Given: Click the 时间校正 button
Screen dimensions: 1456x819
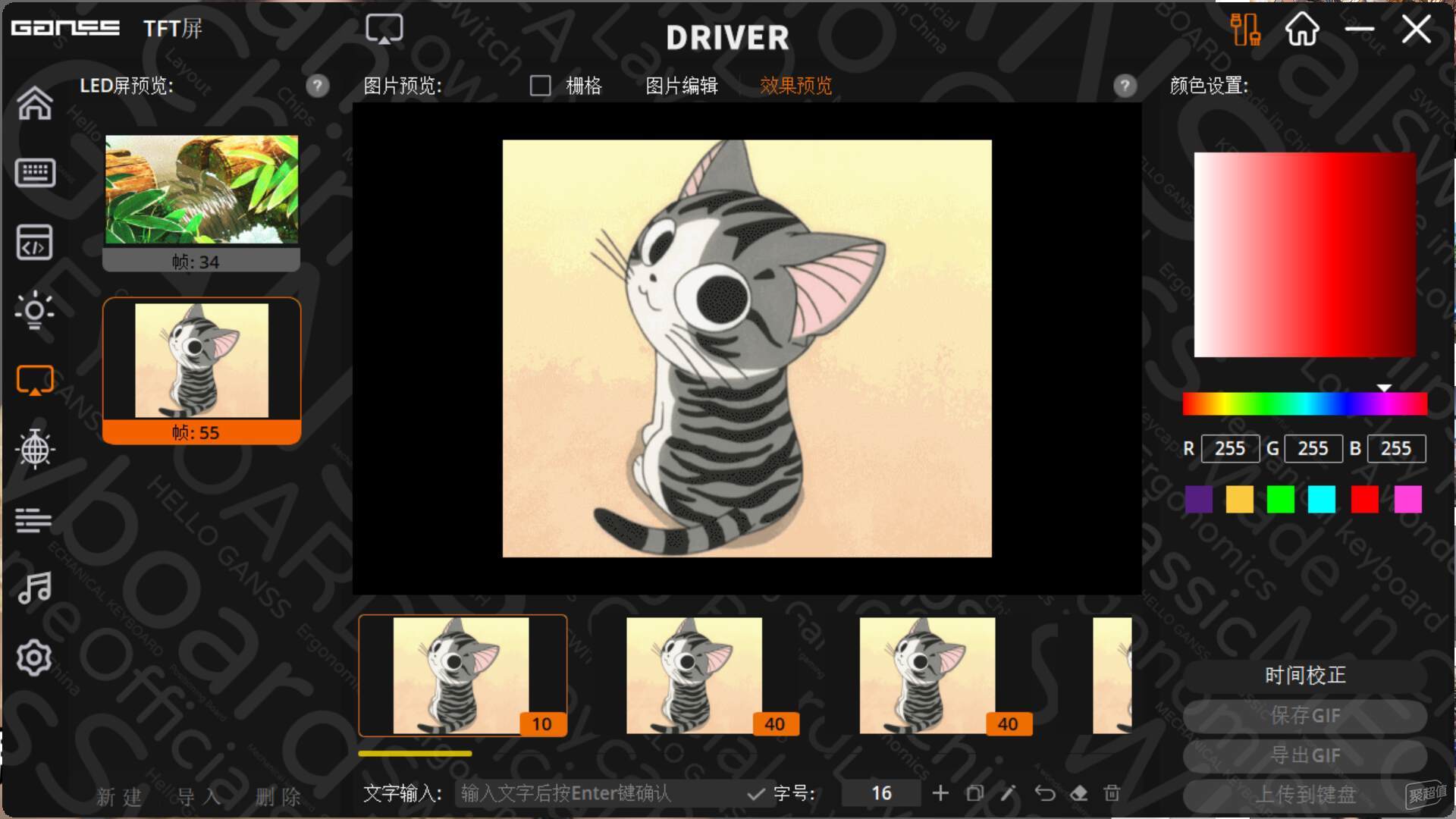Looking at the screenshot, I should [1304, 675].
